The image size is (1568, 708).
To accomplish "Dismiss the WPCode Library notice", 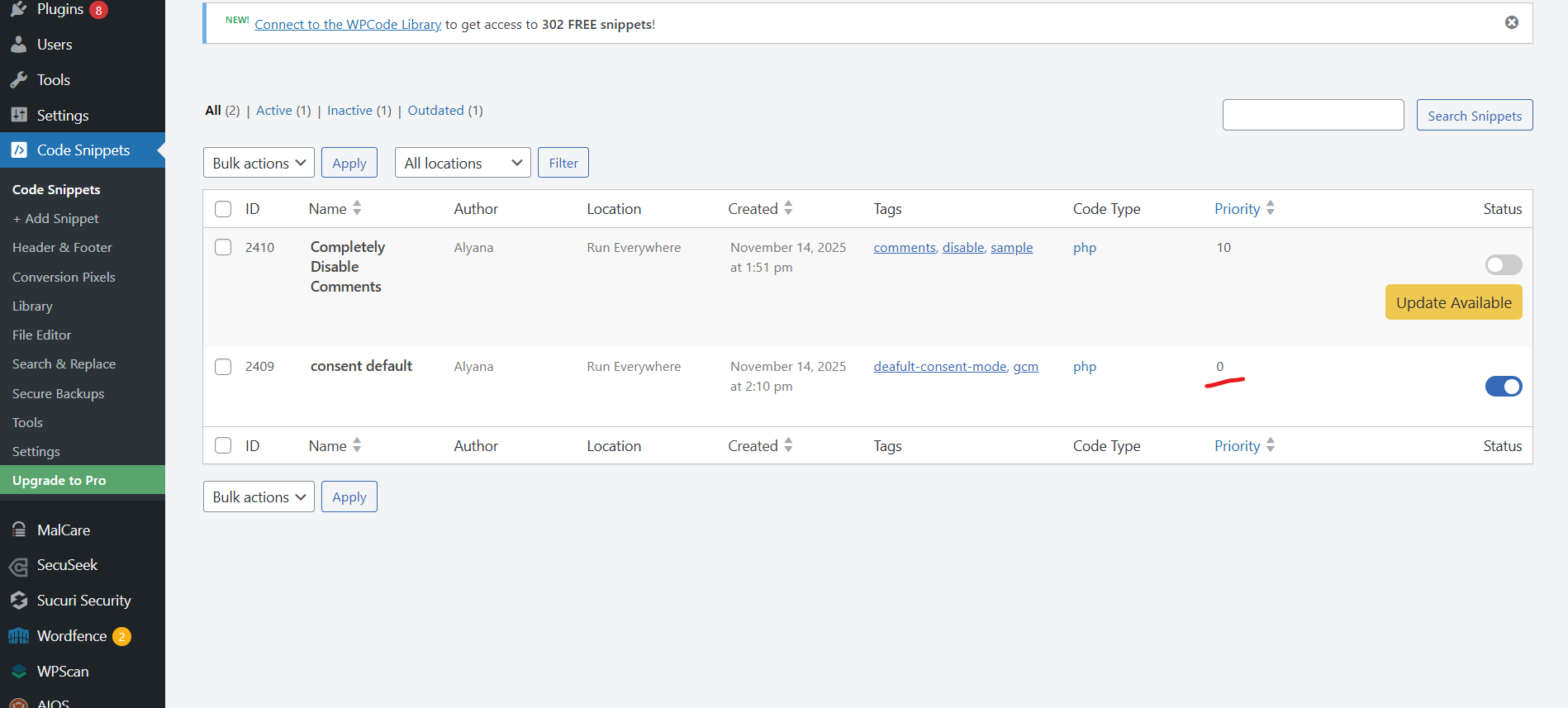I will point(1511,22).
